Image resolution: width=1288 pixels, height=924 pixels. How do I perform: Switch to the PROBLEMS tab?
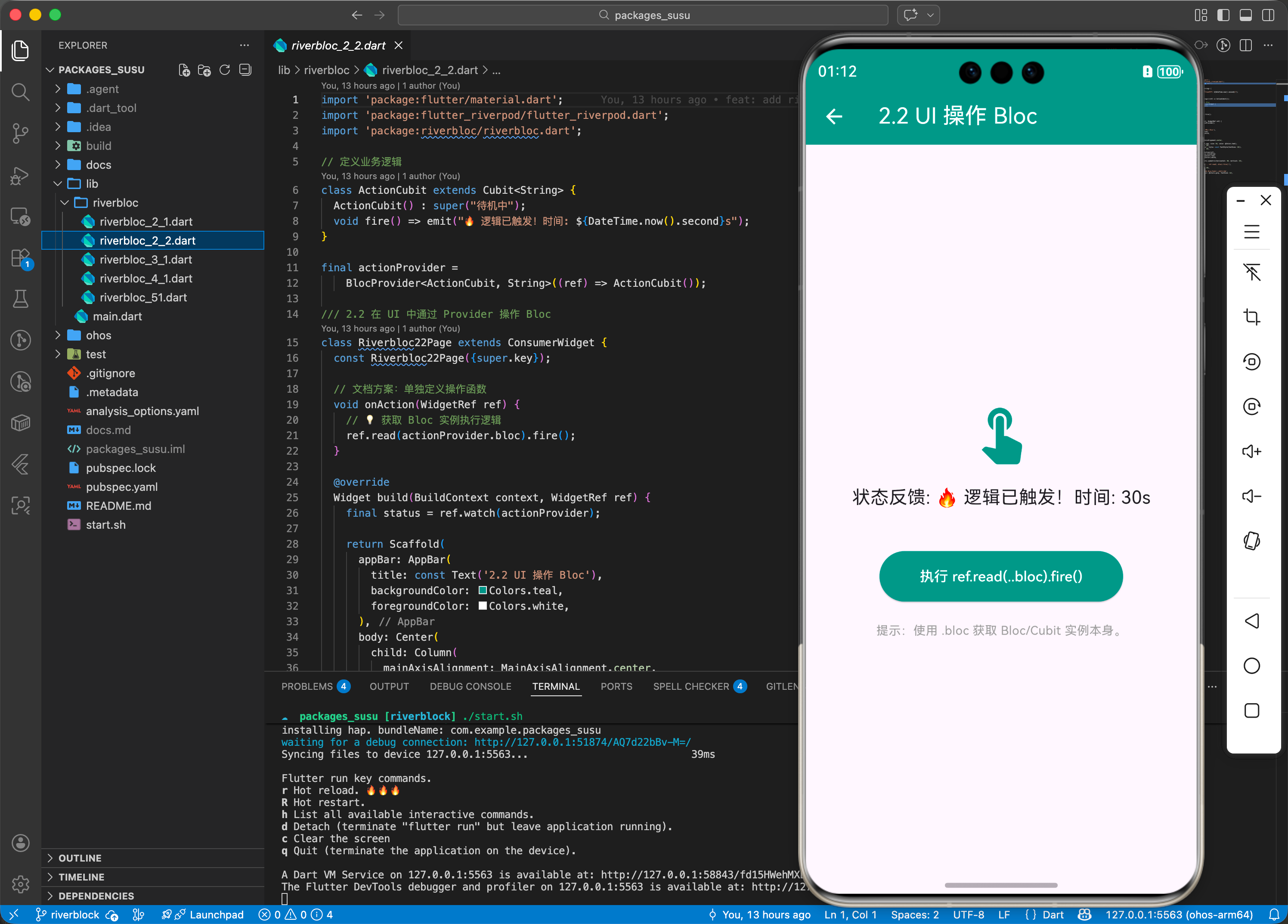[x=307, y=686]
